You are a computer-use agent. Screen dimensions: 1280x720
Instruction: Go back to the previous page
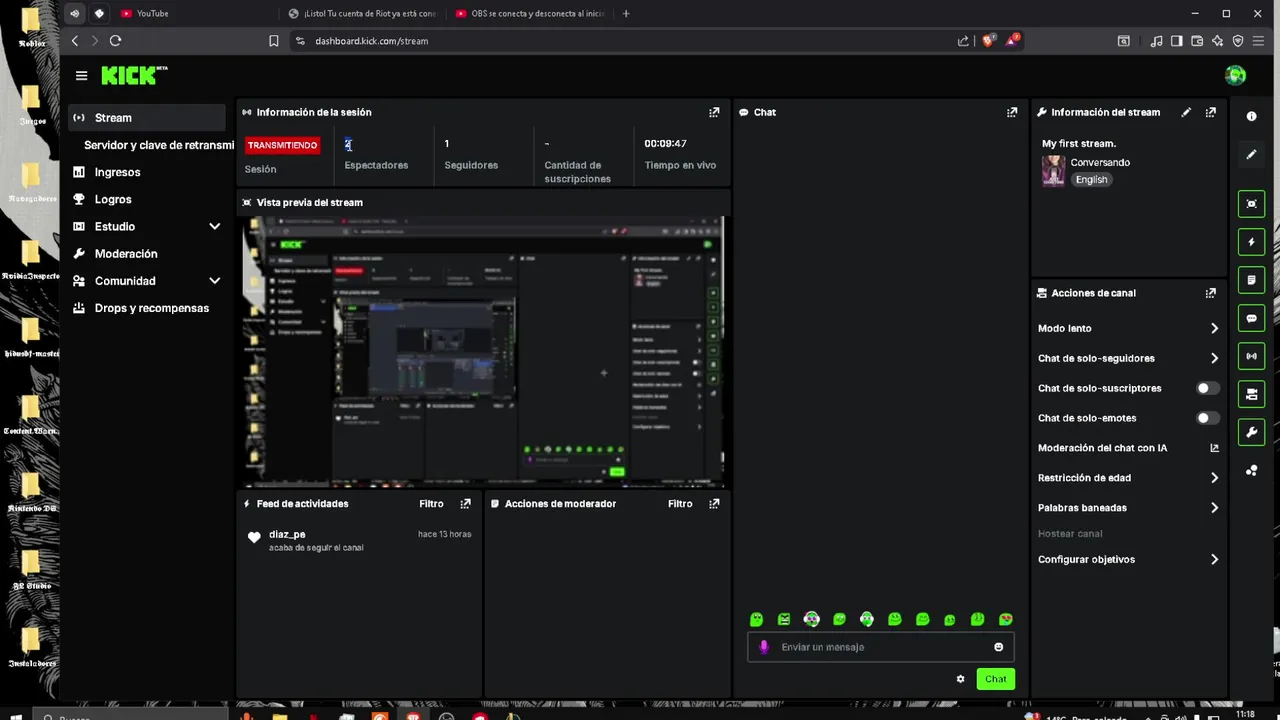(75, 41)
